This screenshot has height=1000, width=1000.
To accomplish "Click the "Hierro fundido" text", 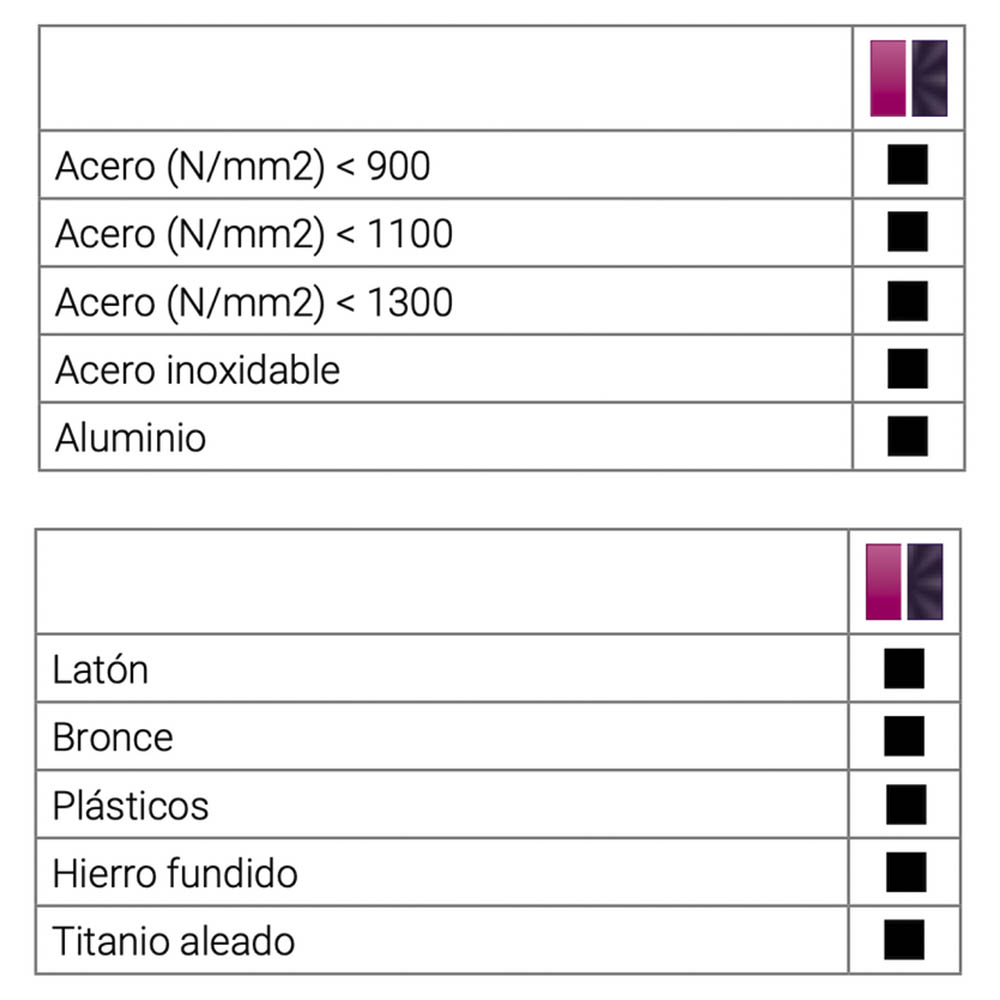I will click(x=175, y=874).
